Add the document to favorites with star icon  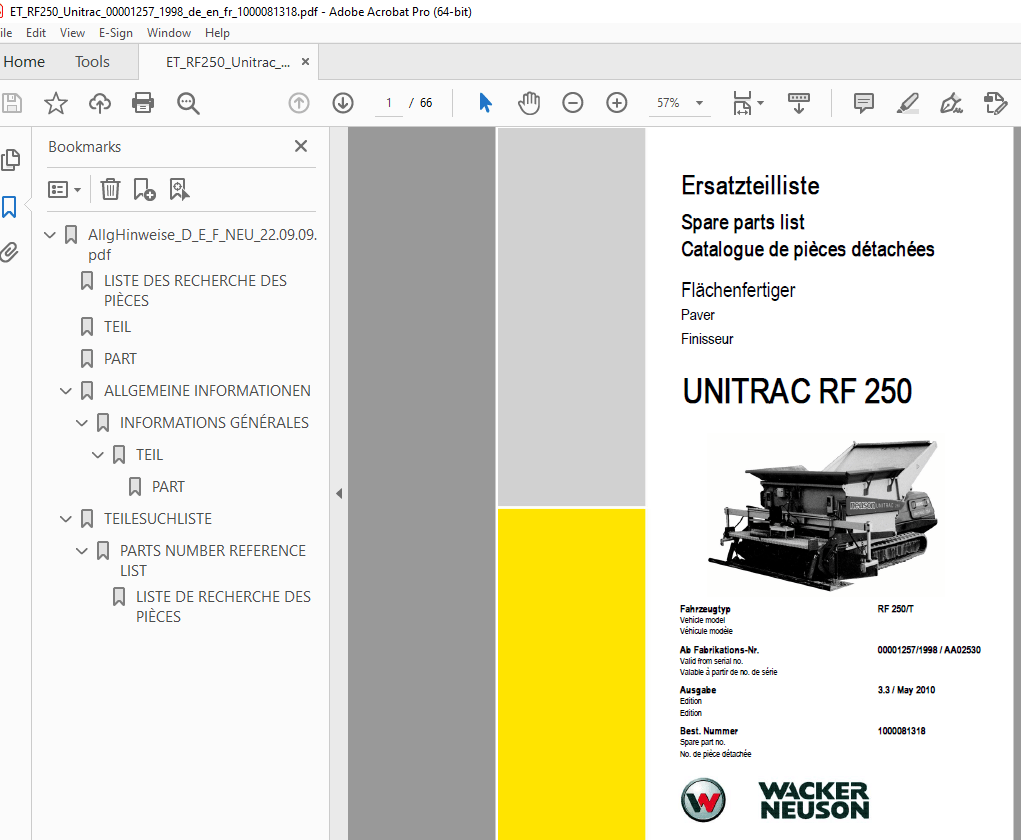(56, 102)
